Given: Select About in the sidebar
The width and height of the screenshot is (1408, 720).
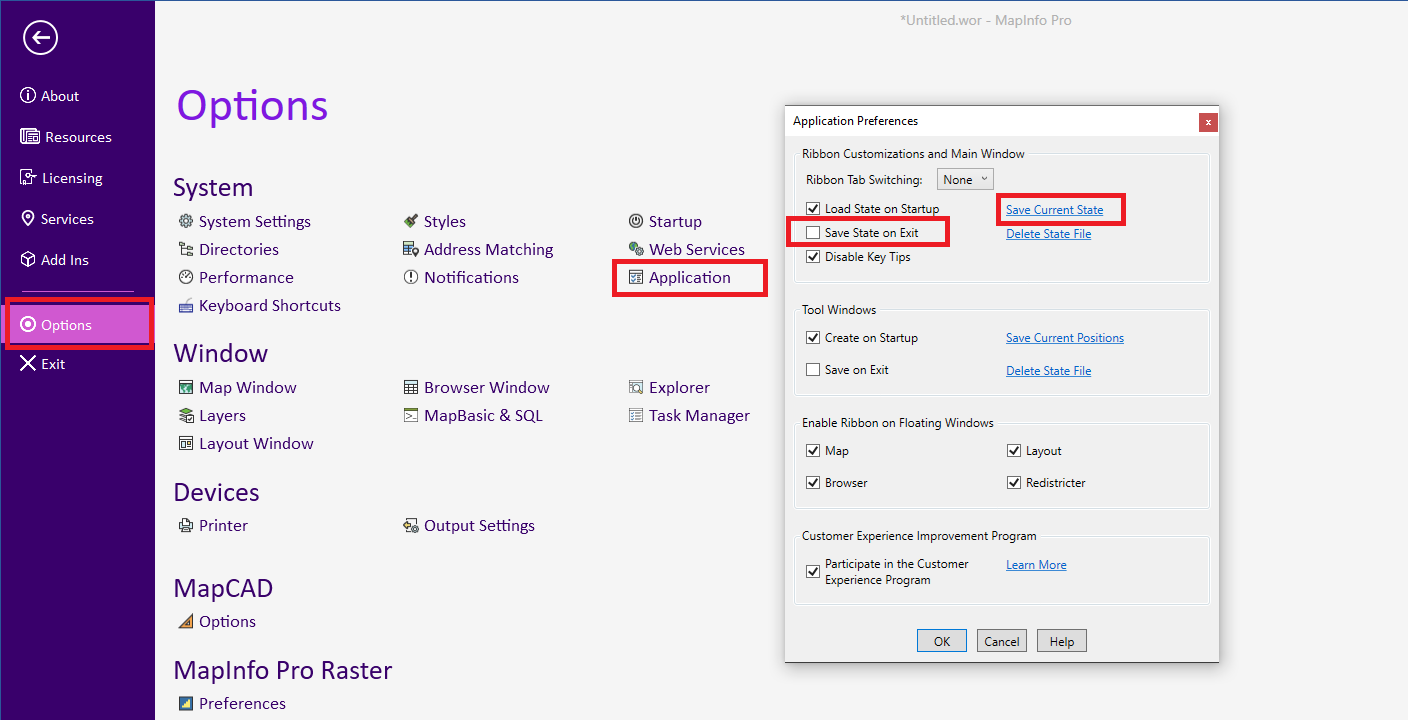Looking at the screenshot, I should (50, 96).
